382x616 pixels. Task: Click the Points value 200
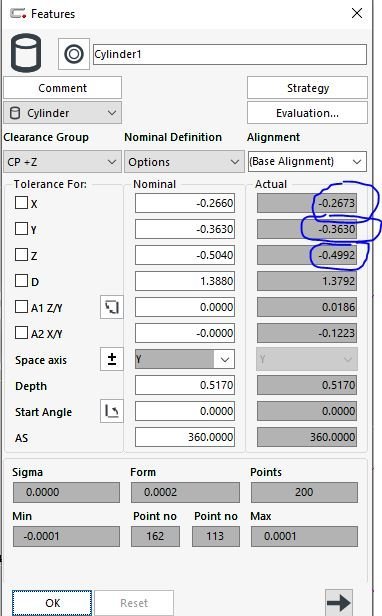[x=304, y=492]
